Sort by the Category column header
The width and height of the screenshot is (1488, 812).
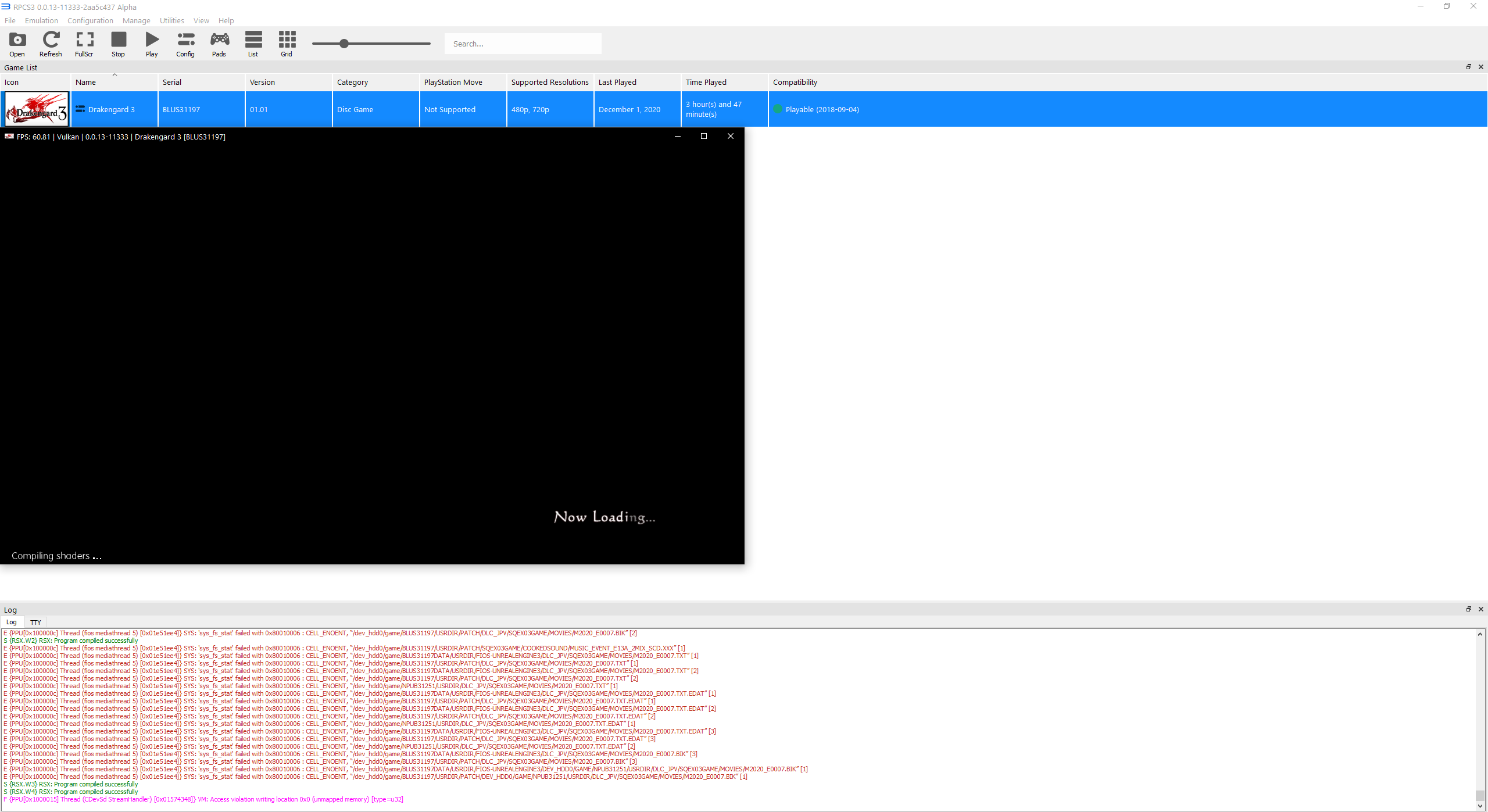point(376,82)
